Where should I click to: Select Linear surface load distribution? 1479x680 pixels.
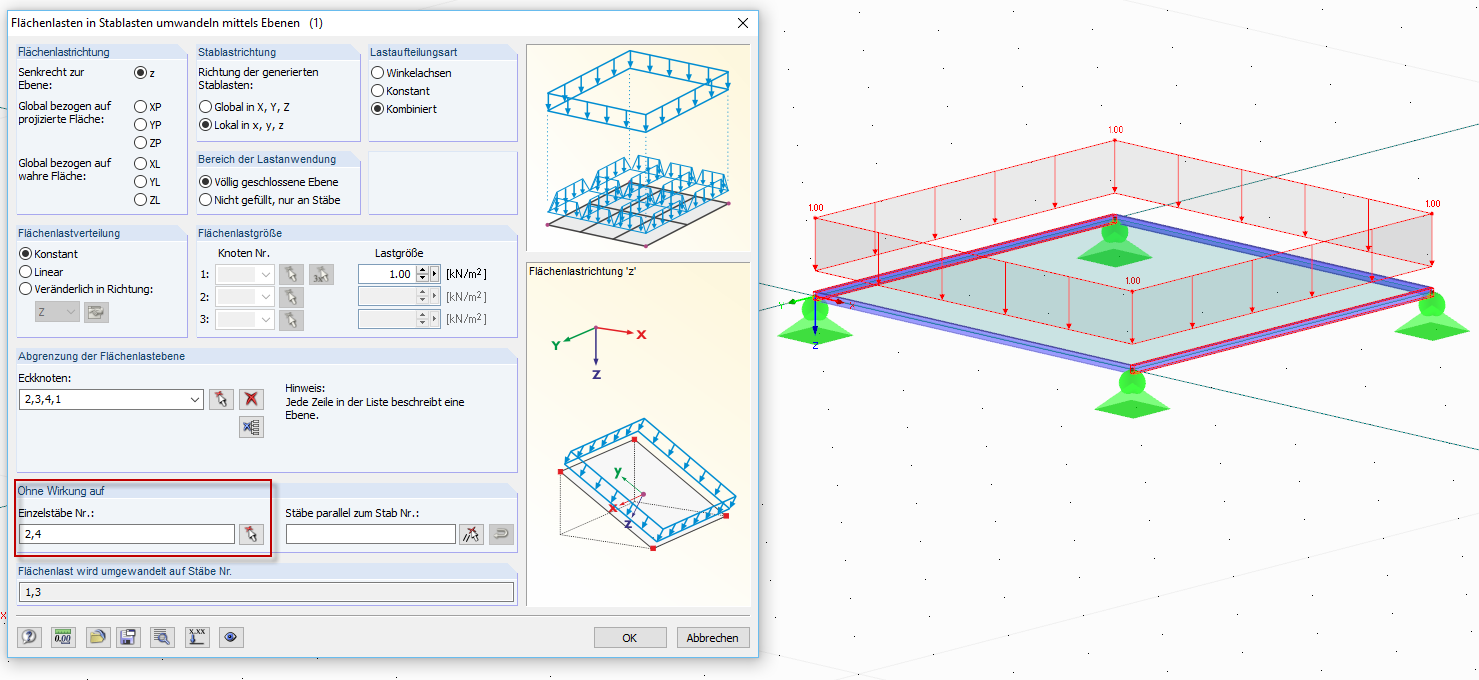pos(25,272)
